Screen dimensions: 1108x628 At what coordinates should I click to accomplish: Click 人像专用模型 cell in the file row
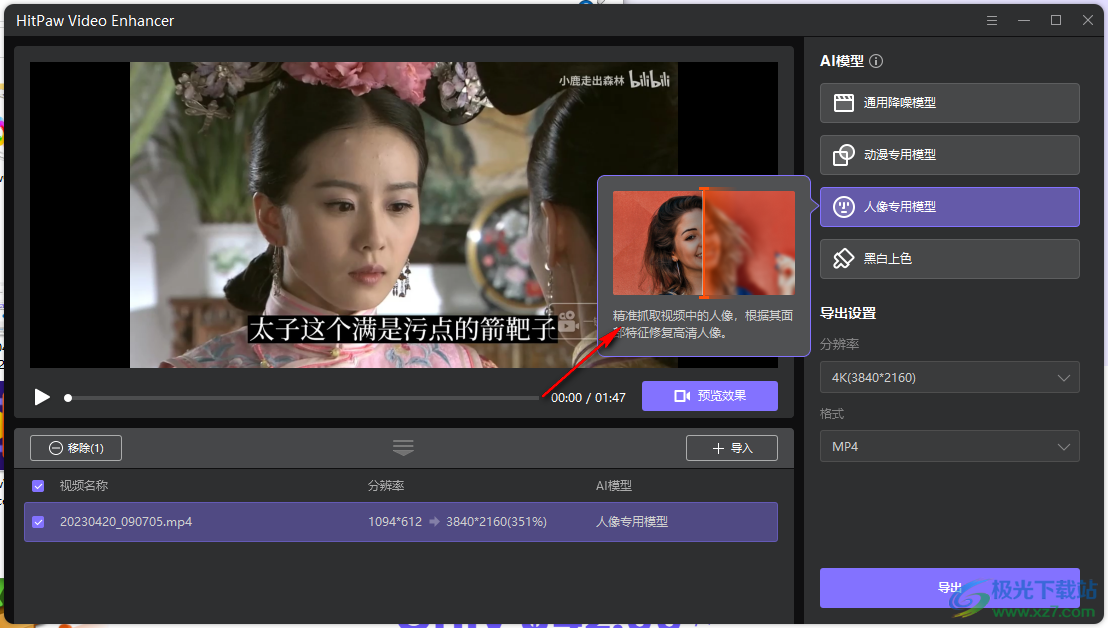coord(632,522)
